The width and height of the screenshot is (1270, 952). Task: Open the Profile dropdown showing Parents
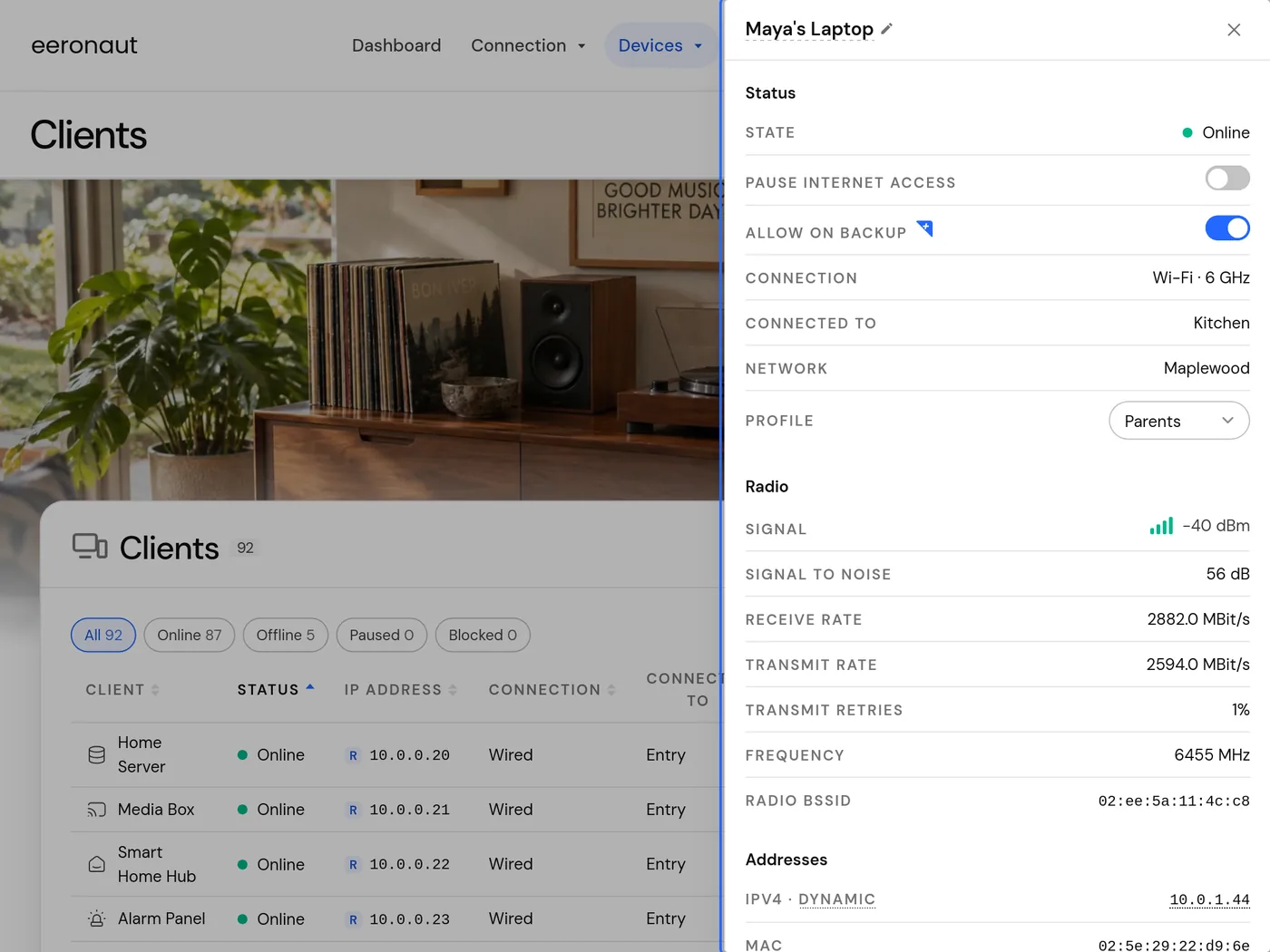1179,421
